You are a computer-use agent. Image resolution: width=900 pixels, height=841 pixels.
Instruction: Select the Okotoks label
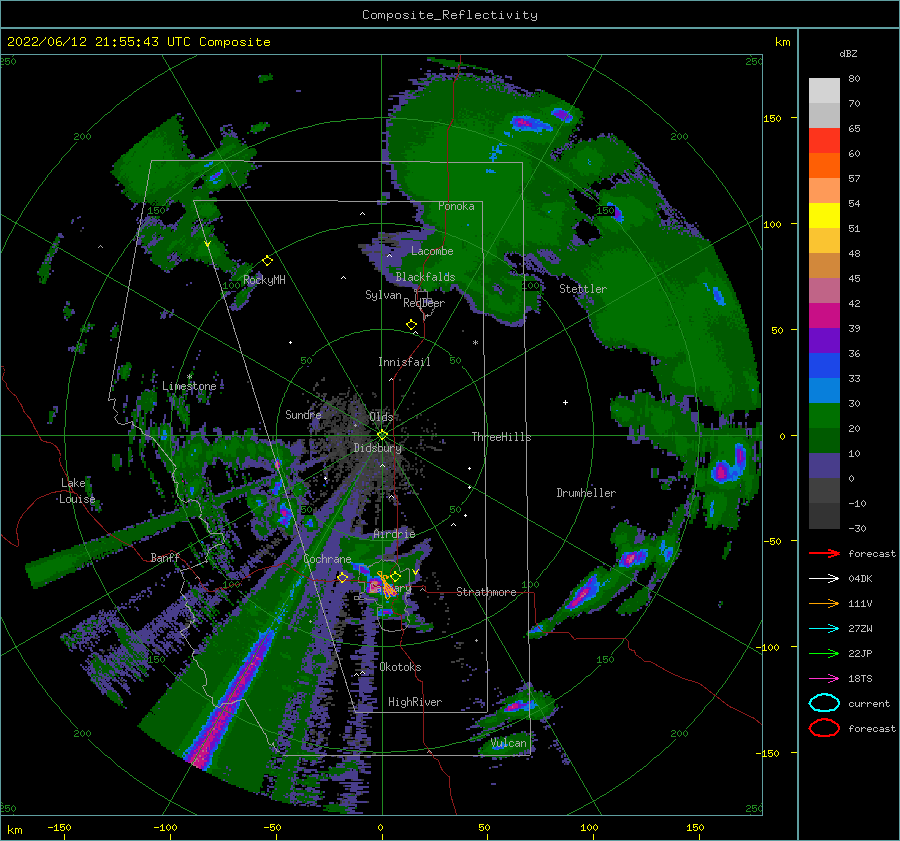(x=400, y=667)
